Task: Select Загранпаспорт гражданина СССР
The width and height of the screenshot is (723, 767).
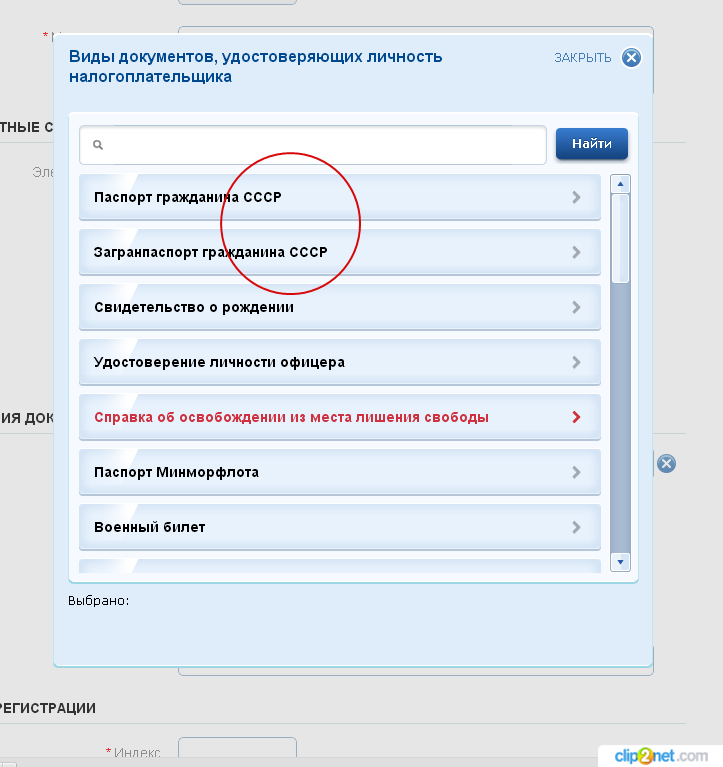Action: [x=339, y=252]
